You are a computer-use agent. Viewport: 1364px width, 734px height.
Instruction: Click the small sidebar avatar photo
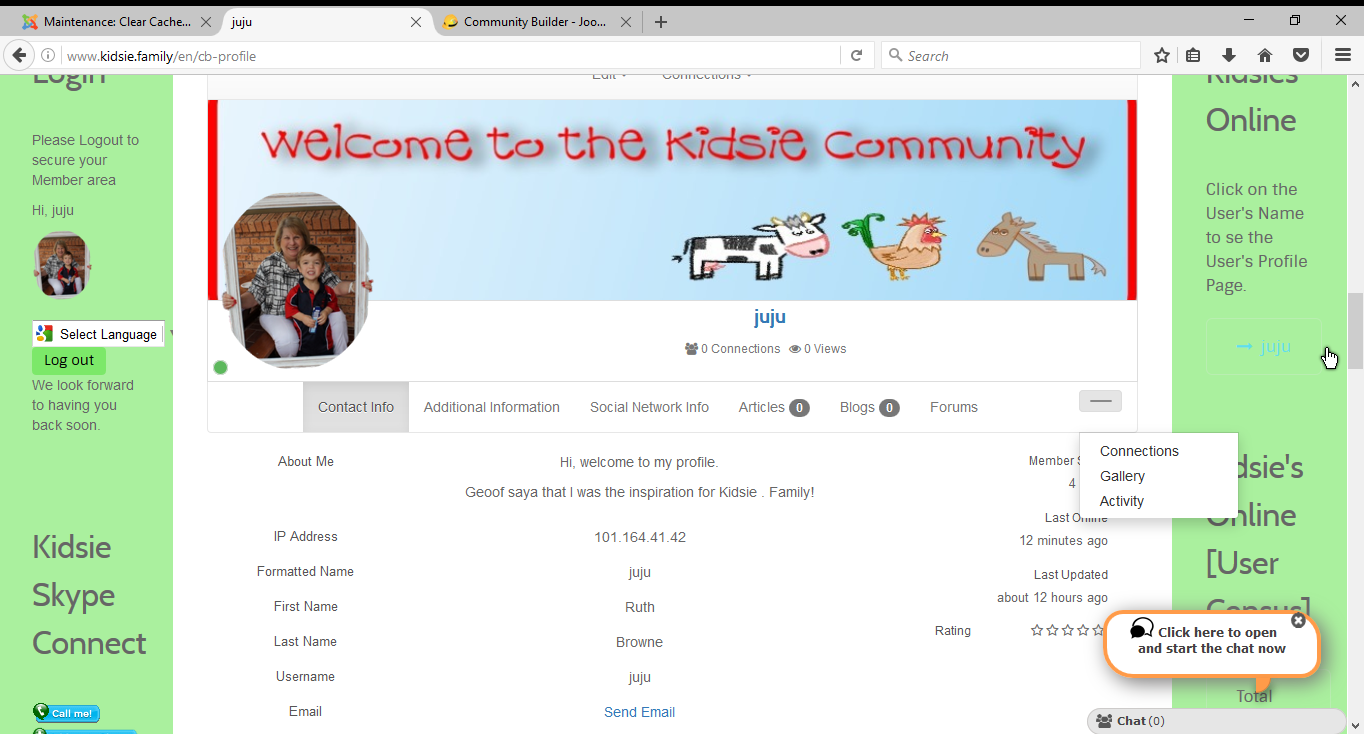(62, 265)
